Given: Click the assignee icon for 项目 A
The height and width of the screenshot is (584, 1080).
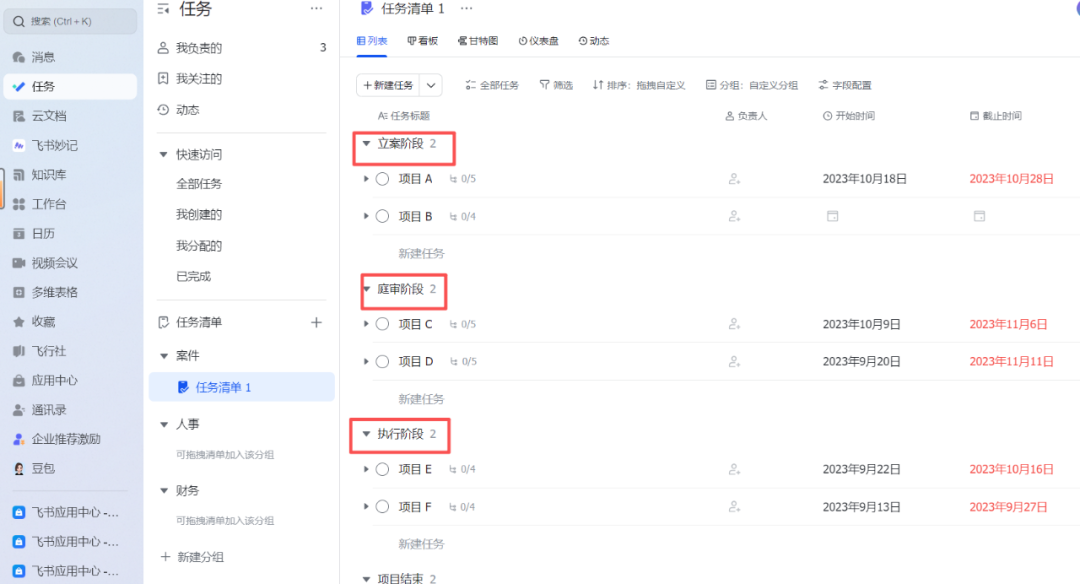Looking at the screenshot, I should click(x=734, y=179).
